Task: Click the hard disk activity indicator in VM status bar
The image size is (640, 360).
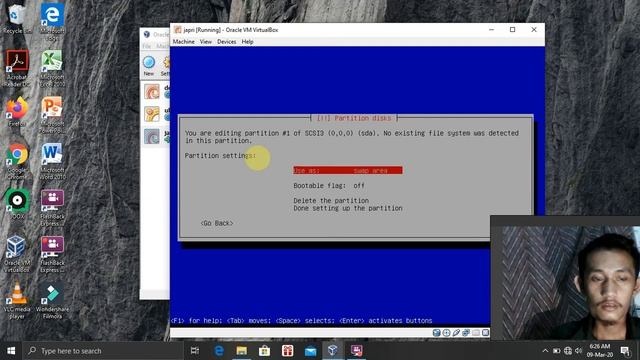Action: tap(436, 333)
